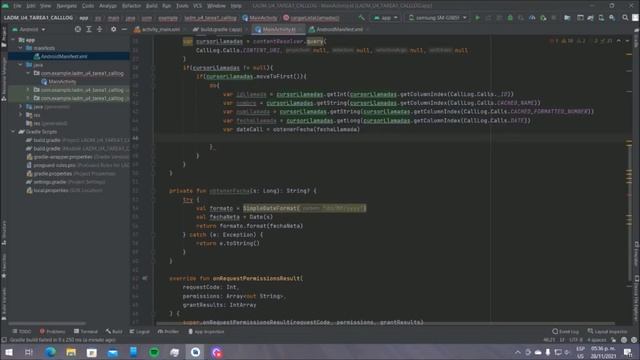Open the File menu
Viewport: 640px width, 360px height.
click(x=17, y=6)
